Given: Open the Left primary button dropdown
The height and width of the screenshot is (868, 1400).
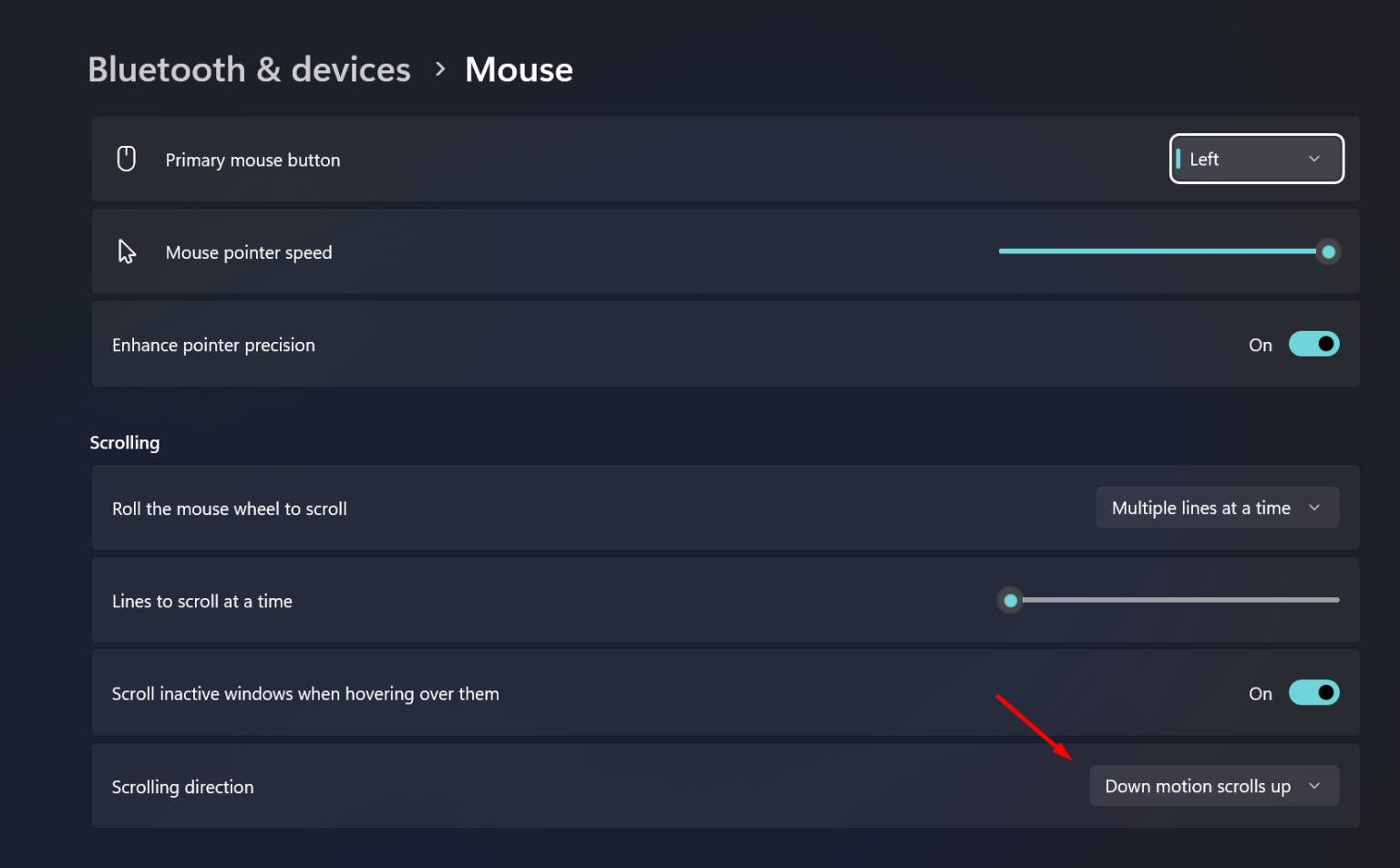Looking at the screenshot, I should pos(1256,160).
